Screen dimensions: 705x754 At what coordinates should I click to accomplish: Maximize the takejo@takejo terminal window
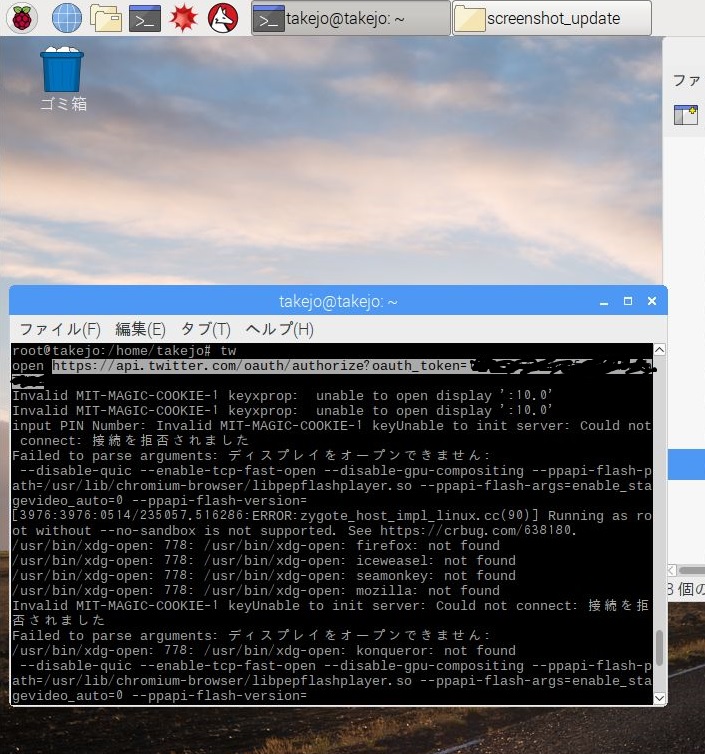[628, 301]
